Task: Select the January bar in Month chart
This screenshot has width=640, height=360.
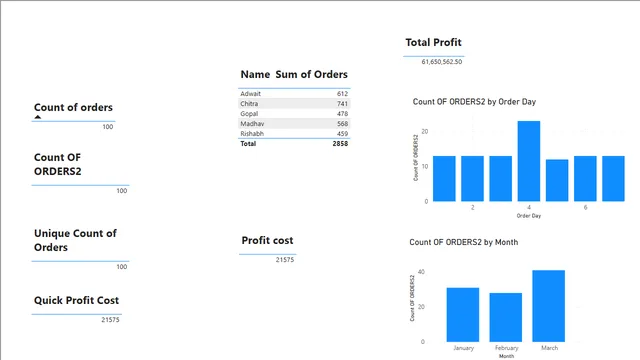Action: click(x=463, y=315)
